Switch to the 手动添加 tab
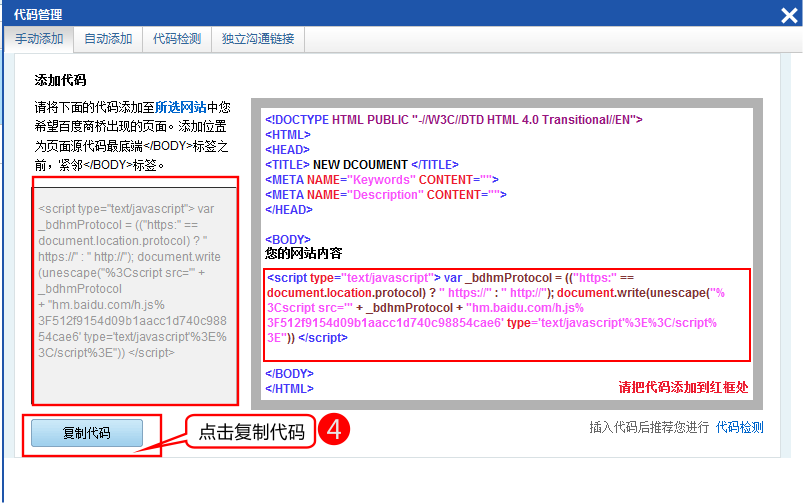Screen dimensions: 803x503 (39, 39)
